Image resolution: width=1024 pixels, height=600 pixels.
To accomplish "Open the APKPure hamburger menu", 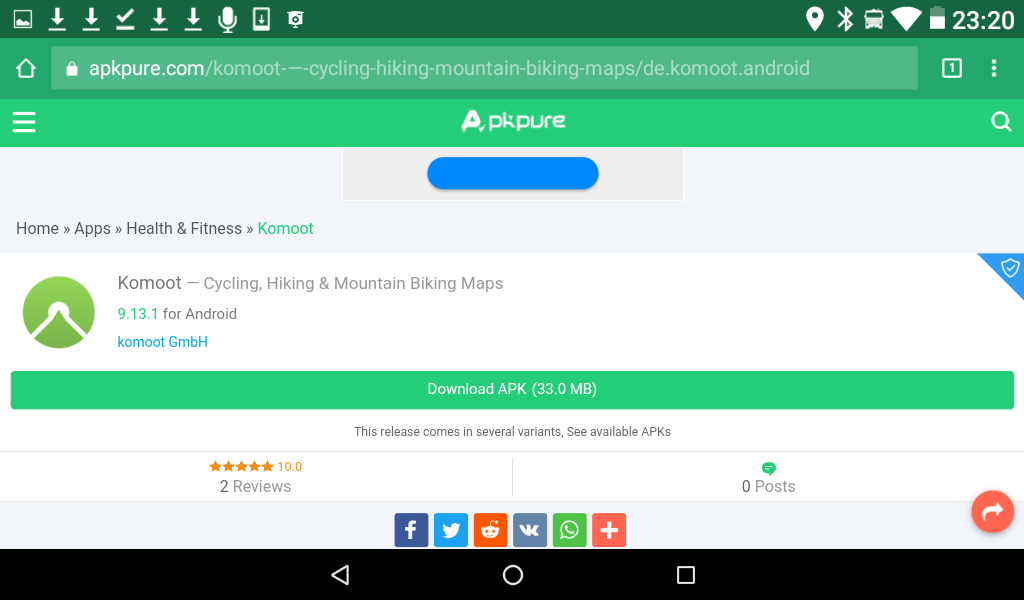I will click(x=24, y=122).
